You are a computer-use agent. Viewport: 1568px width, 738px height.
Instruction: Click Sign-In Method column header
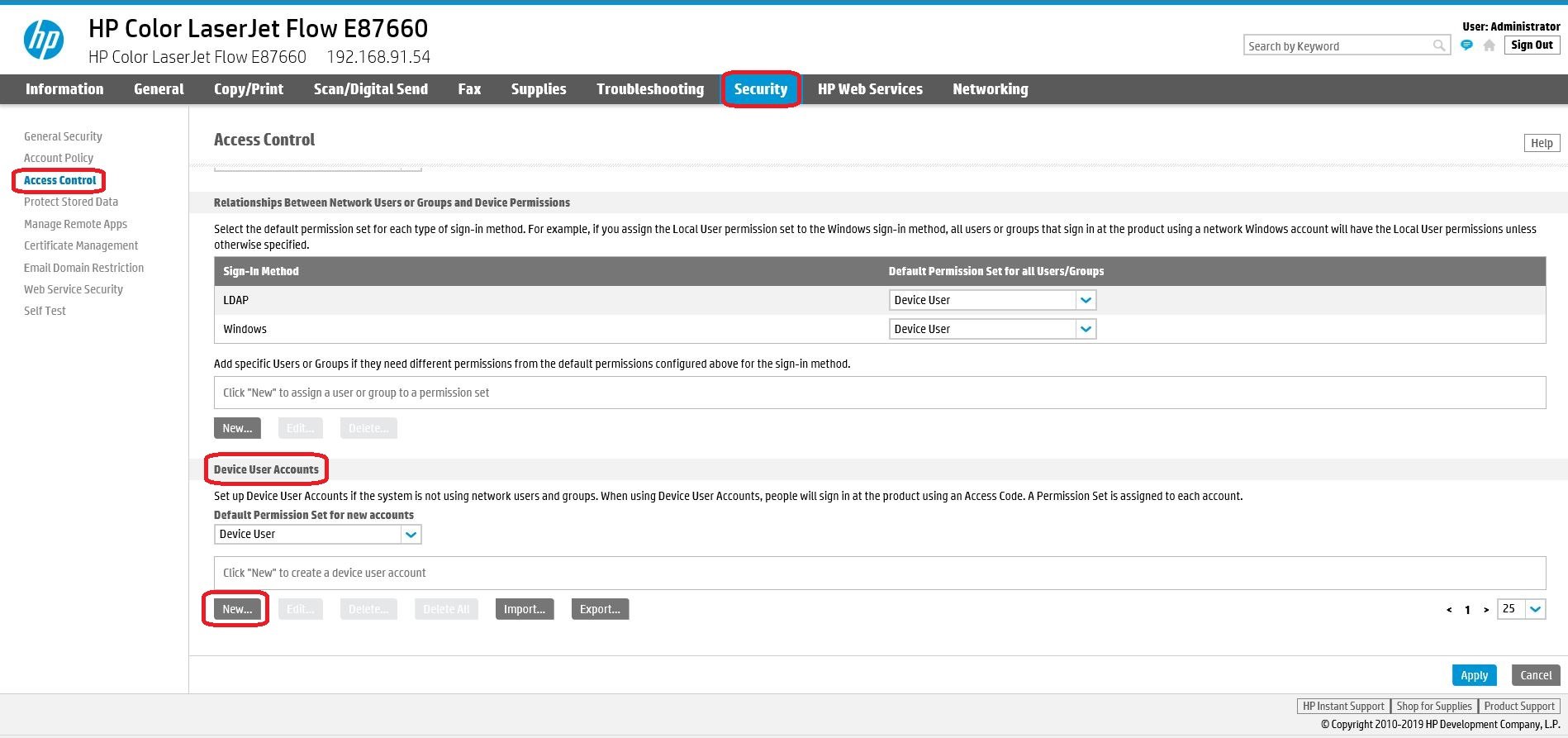tap(261, 271)
